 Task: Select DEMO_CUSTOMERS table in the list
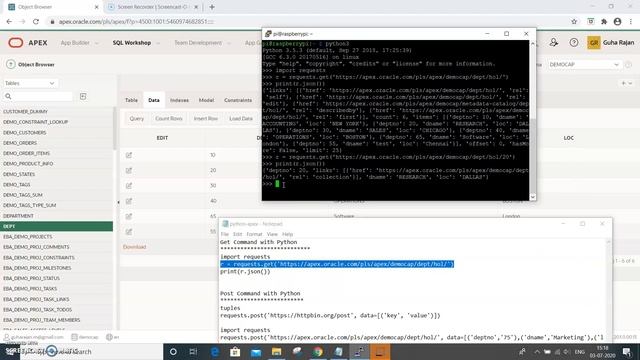coord(56,133)
